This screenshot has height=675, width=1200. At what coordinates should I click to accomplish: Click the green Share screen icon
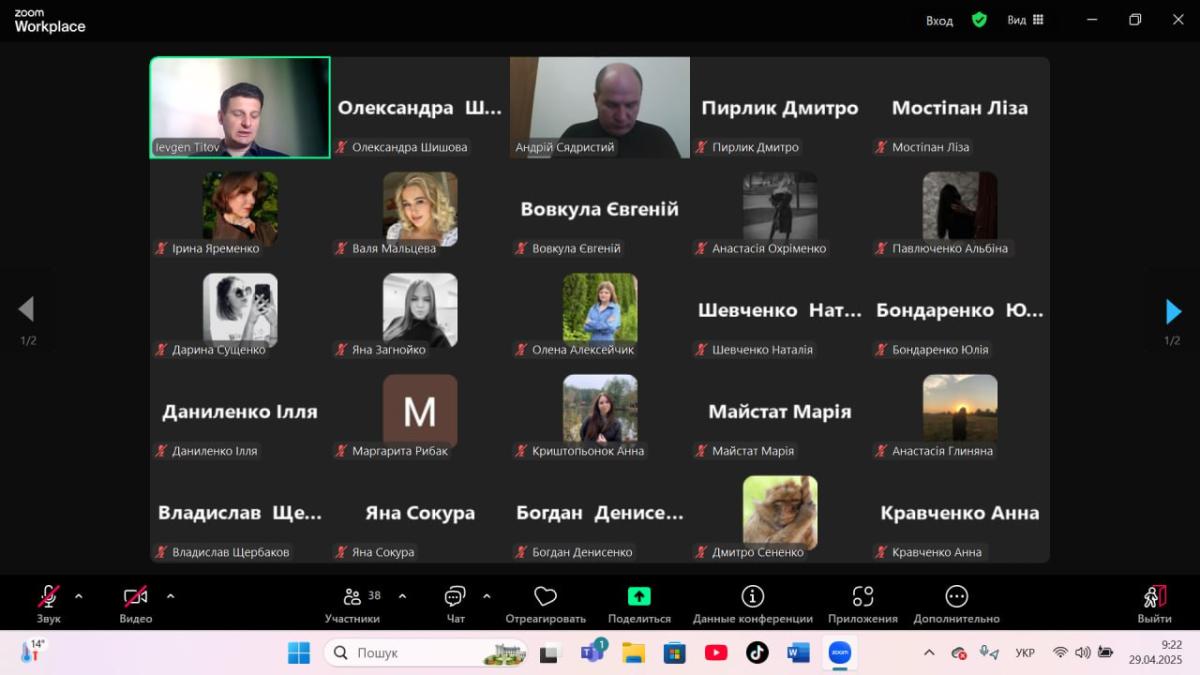639,597
